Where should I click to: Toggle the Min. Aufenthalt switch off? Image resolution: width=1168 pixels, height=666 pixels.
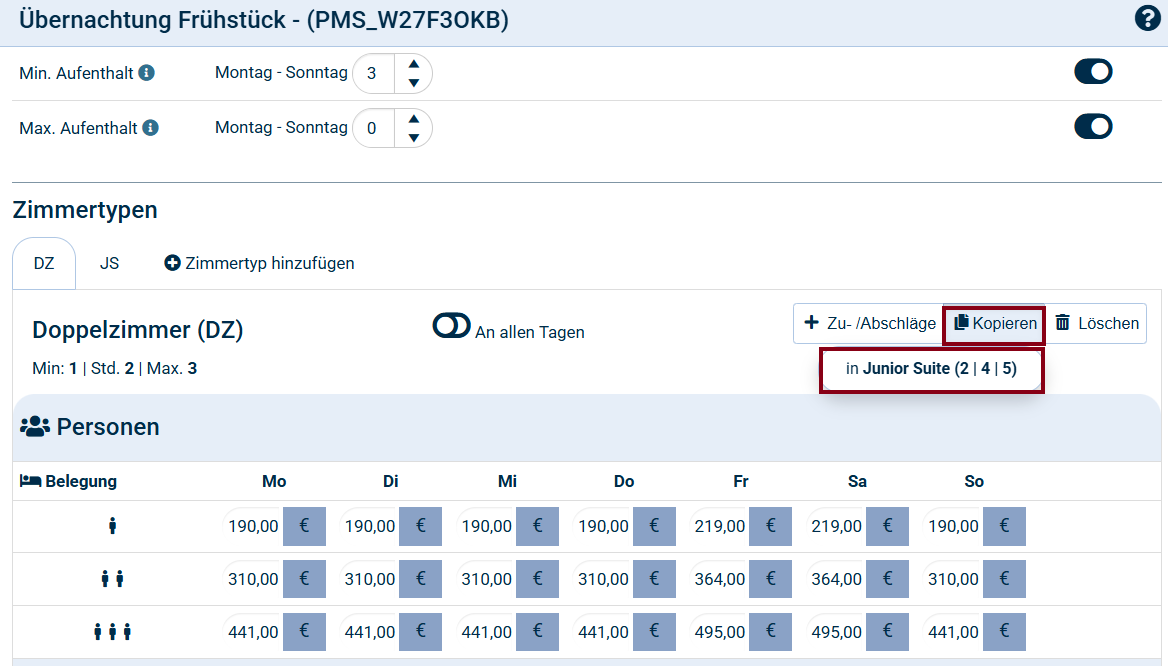[x=1093, y=72]
